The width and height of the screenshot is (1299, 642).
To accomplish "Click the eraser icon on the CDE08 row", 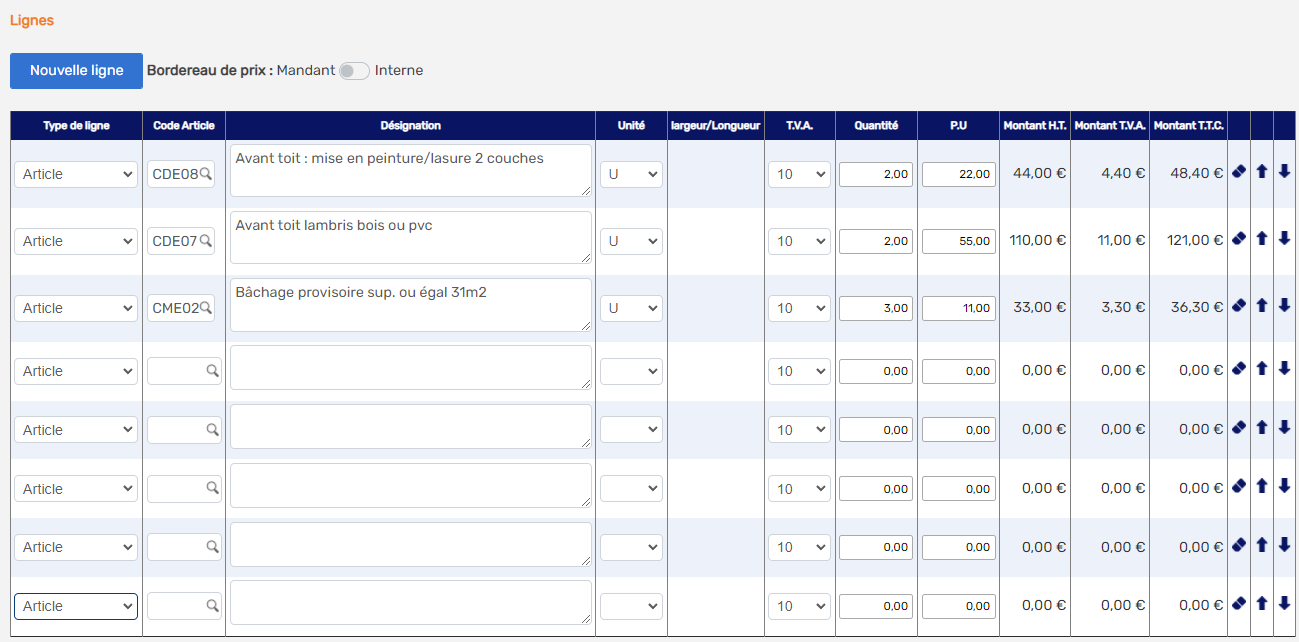I will pos(1239,172).
